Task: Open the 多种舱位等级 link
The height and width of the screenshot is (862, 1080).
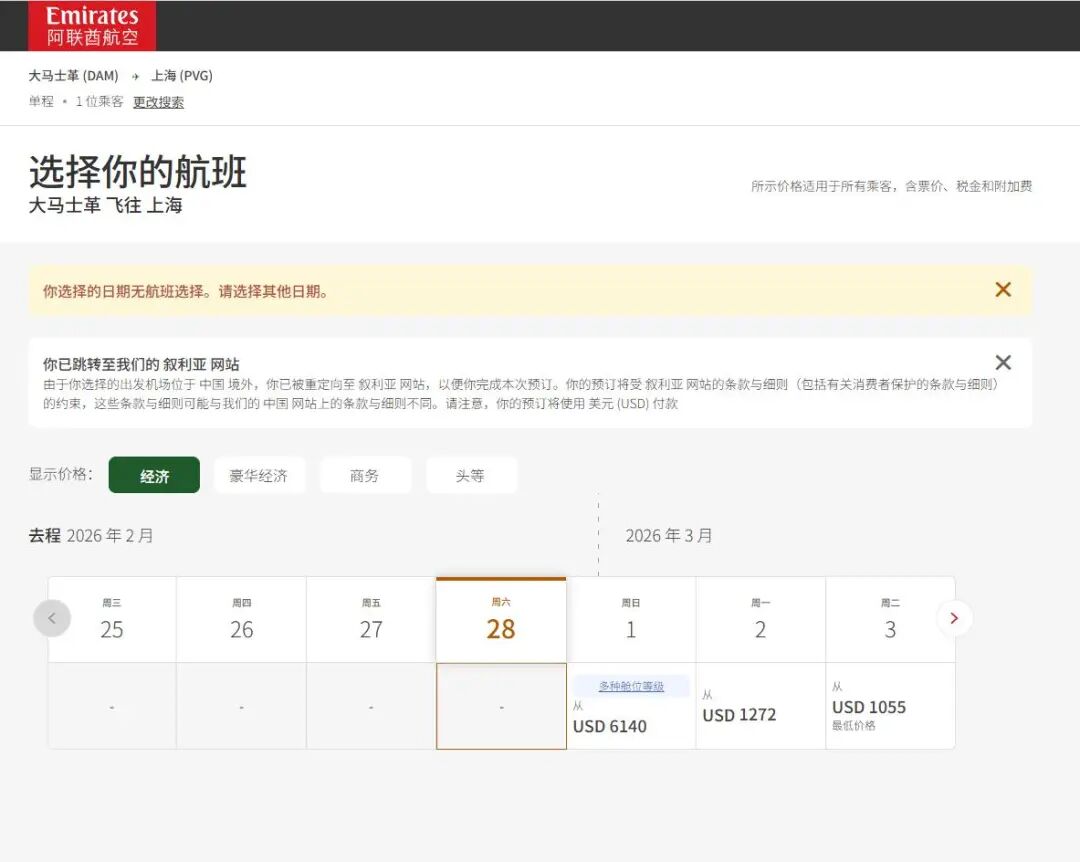Action: coord(631,686)
